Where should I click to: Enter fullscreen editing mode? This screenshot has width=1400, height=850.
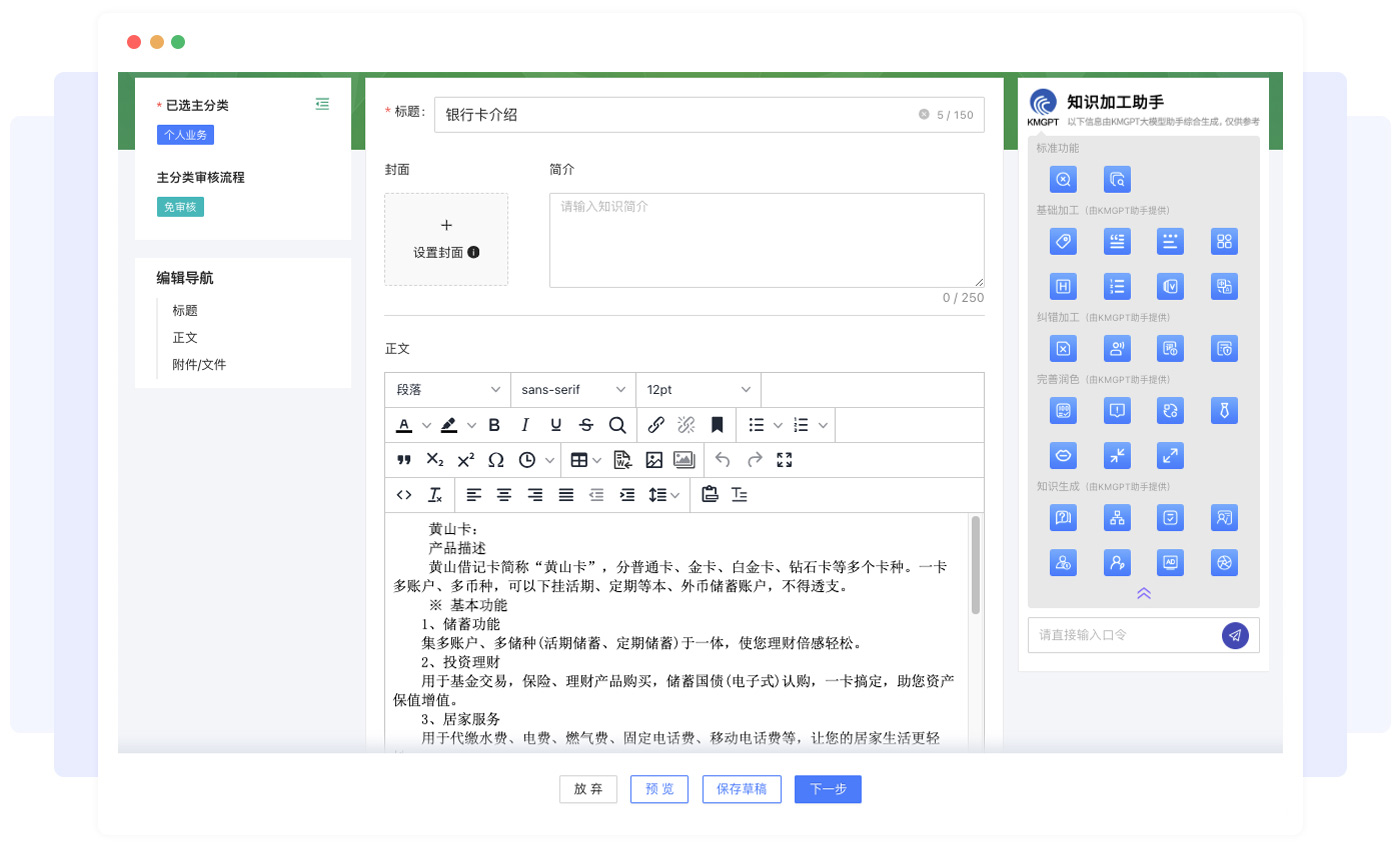[784, 460]
